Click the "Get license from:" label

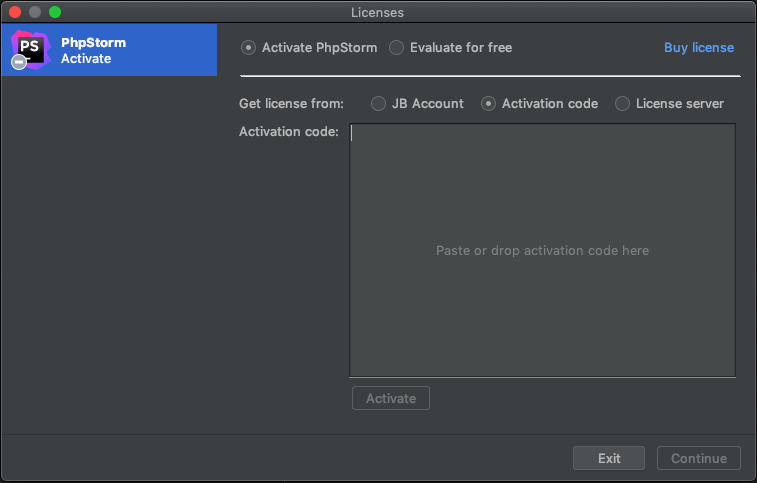click(291, 103)
